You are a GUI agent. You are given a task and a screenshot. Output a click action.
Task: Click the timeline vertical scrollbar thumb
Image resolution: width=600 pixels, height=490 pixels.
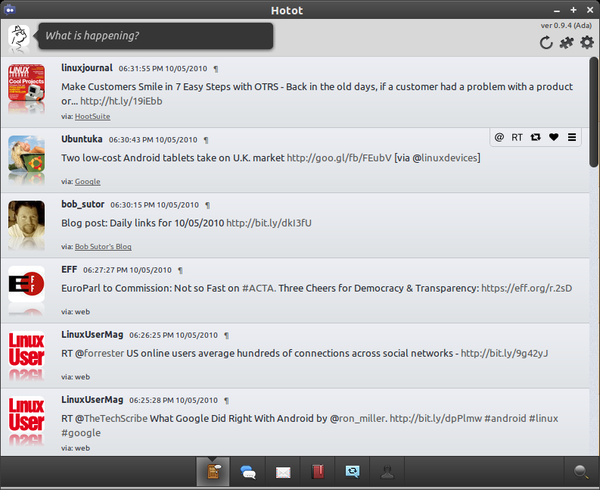click(x=593, y=112)
